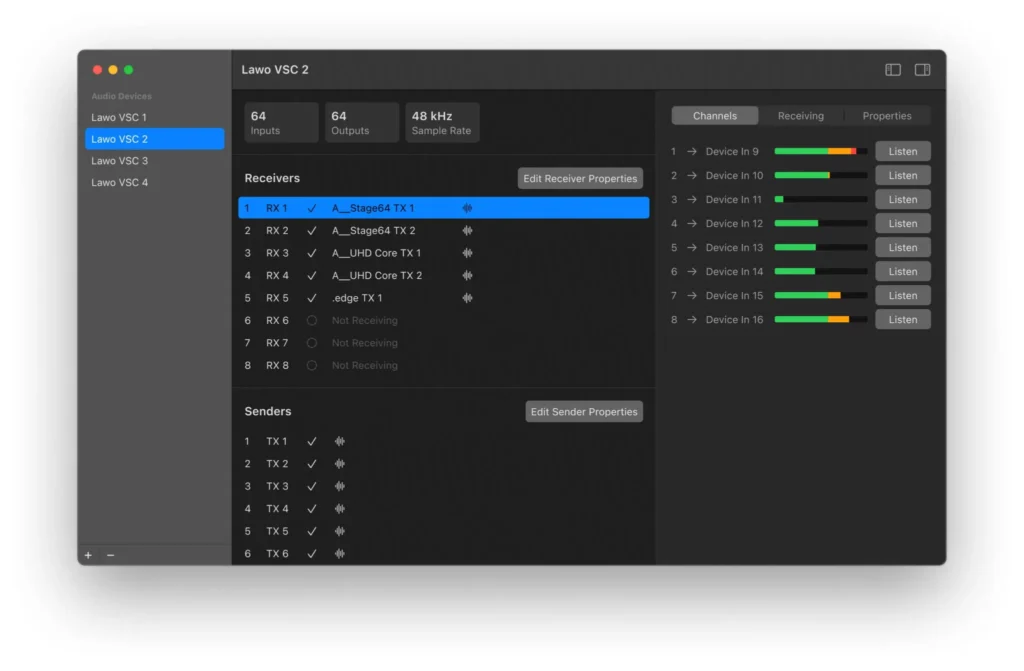
Task: Click the waveform icon for TX 4
Action: tap(340, 509)
